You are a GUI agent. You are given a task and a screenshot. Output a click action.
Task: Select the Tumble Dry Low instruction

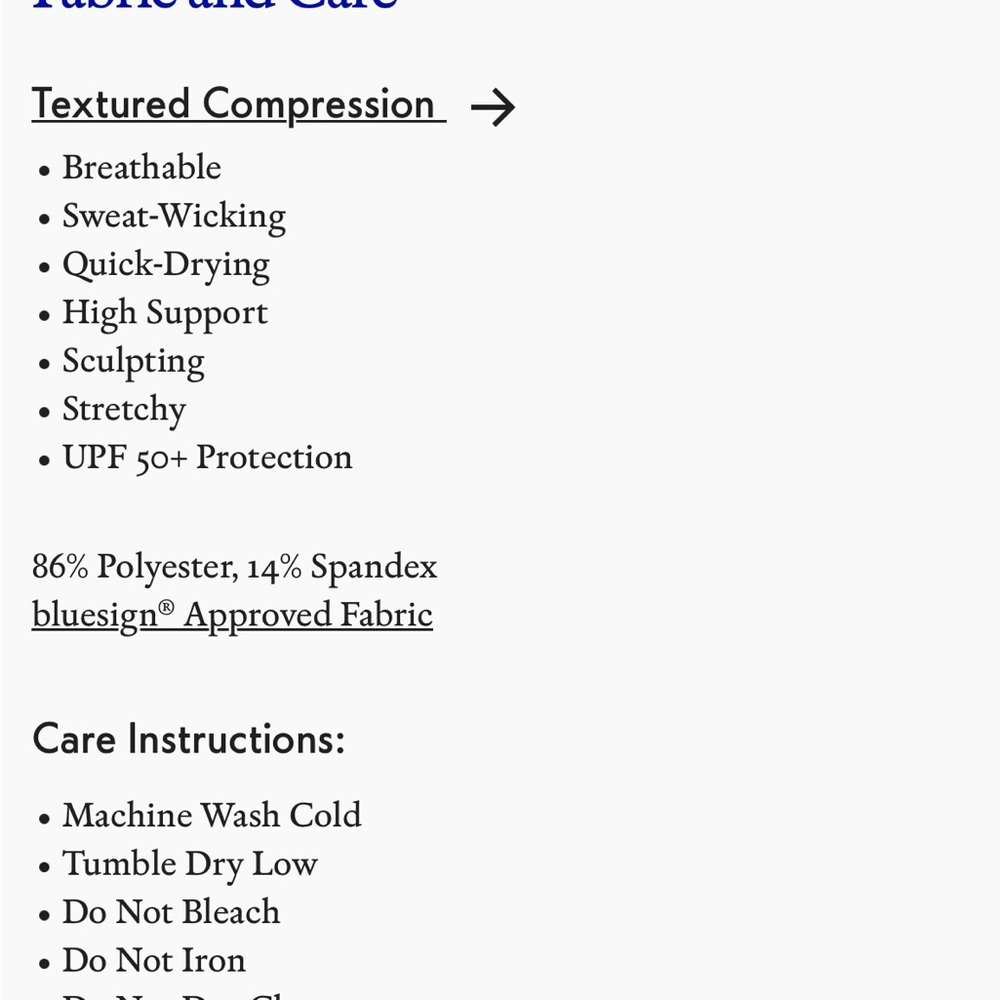[189, 864]
